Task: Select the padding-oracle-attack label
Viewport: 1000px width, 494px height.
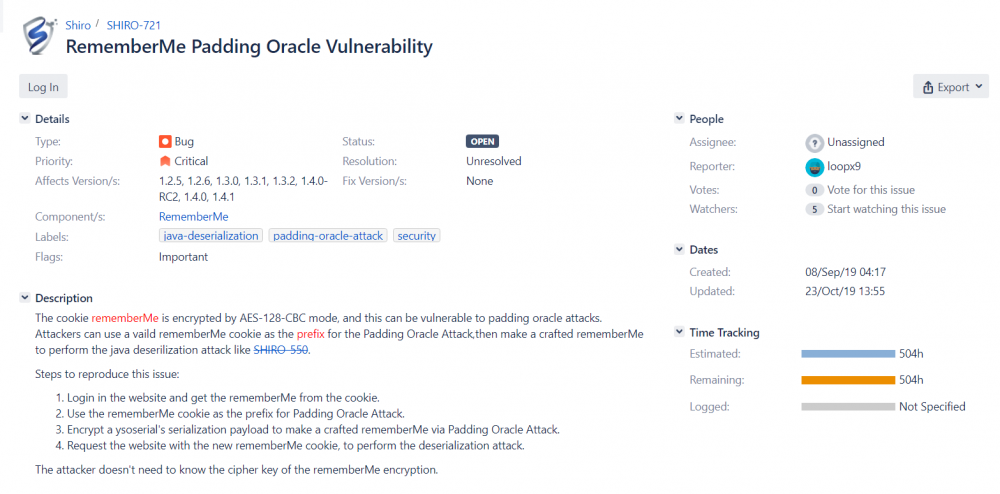Action: [328, 236]
